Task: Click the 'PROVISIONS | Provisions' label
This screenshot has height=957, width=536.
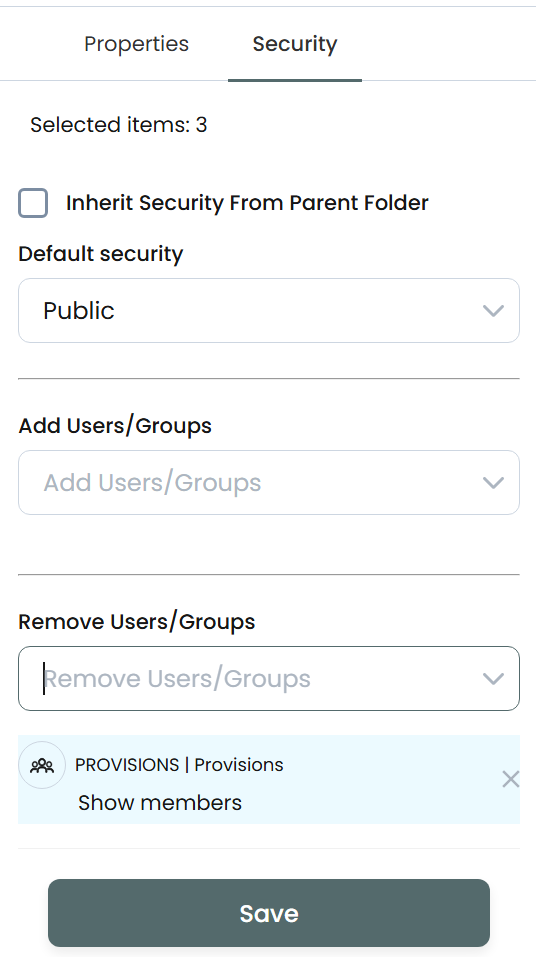Action: 179,765
